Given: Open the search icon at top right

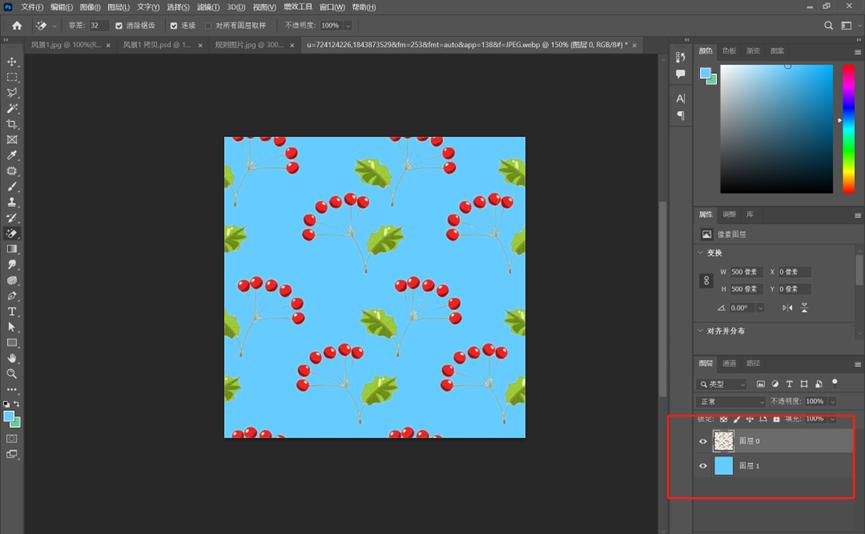Looking at the screenshot, I should [x=828, y=25].
